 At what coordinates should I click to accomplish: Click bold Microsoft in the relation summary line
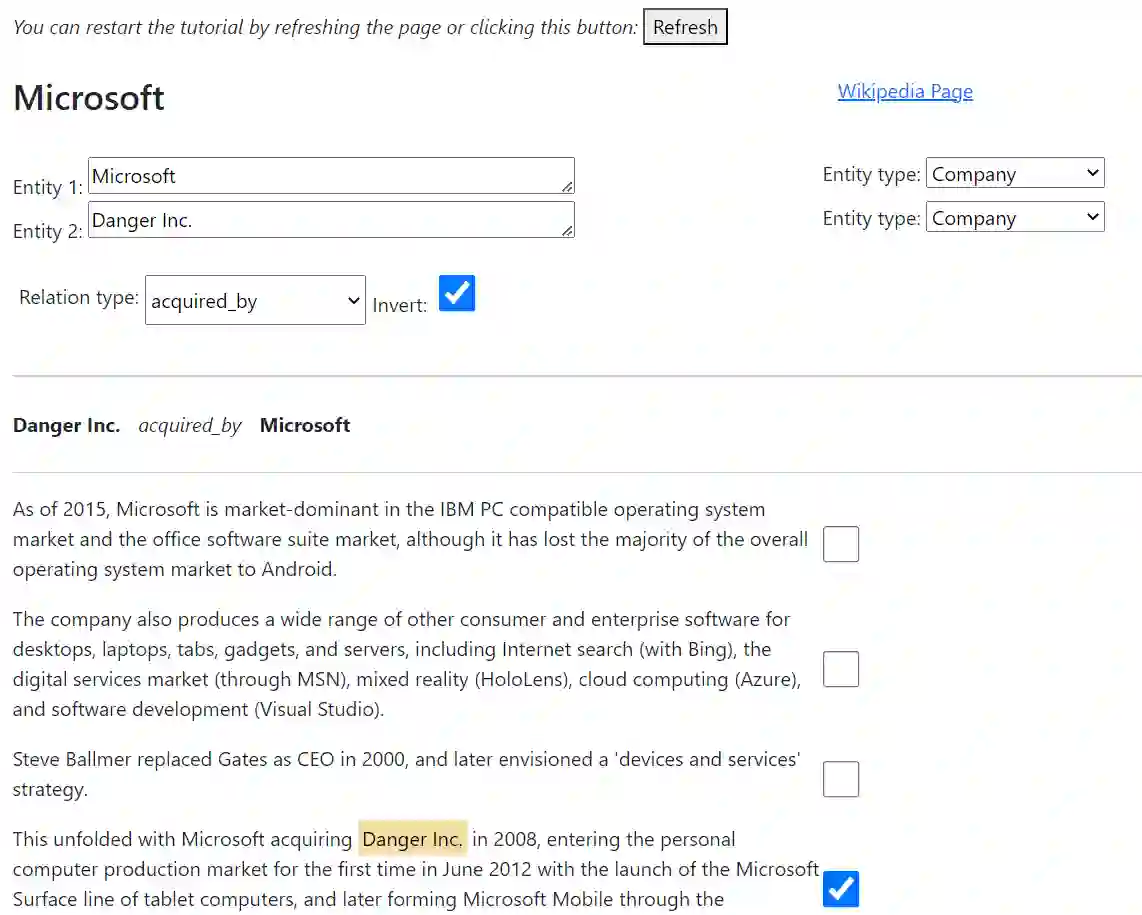tap(305, 425)
